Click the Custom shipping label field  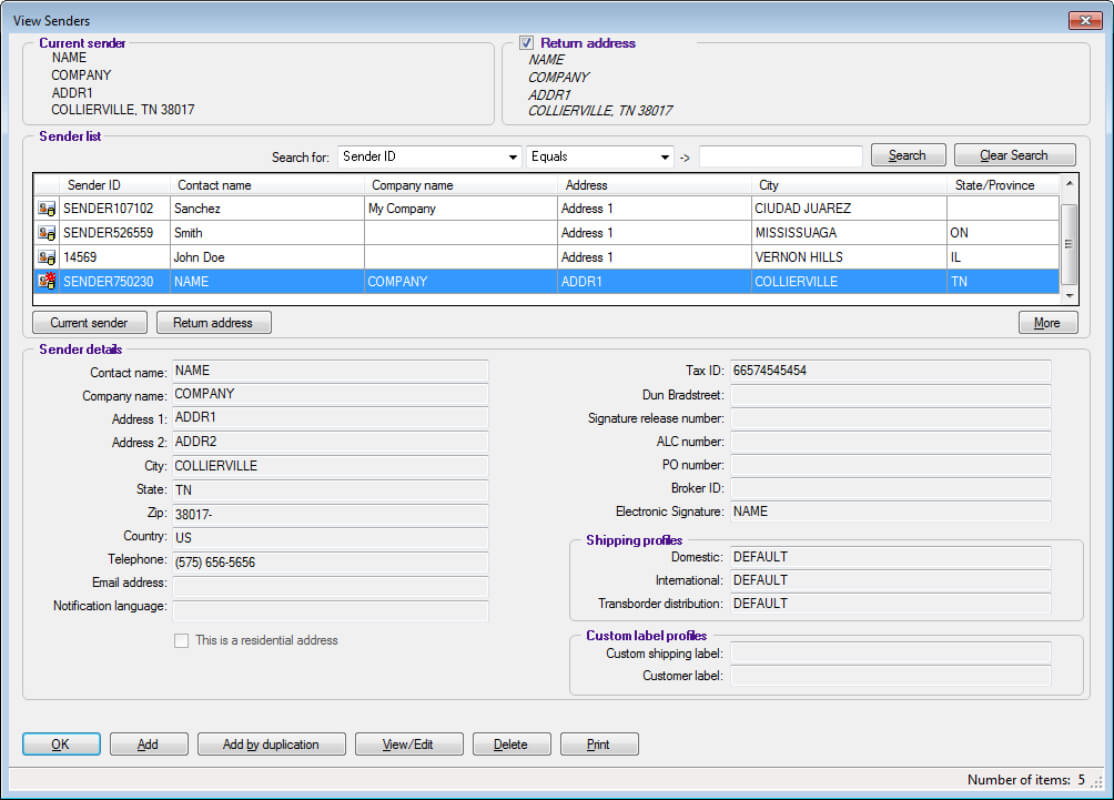(x=890, y=653)
